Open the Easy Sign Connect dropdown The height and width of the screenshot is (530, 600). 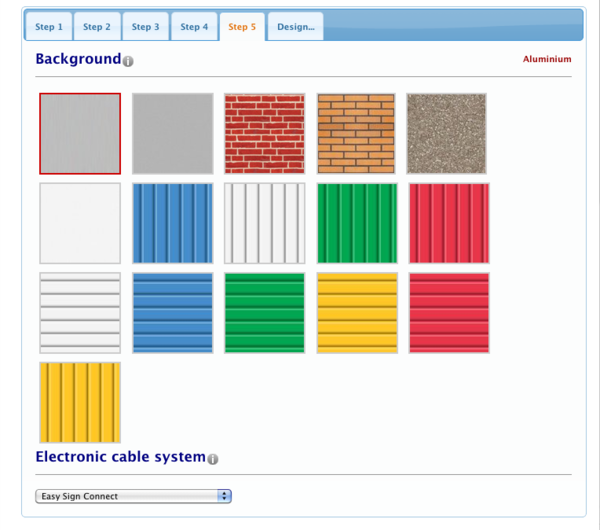pos(133,496)
